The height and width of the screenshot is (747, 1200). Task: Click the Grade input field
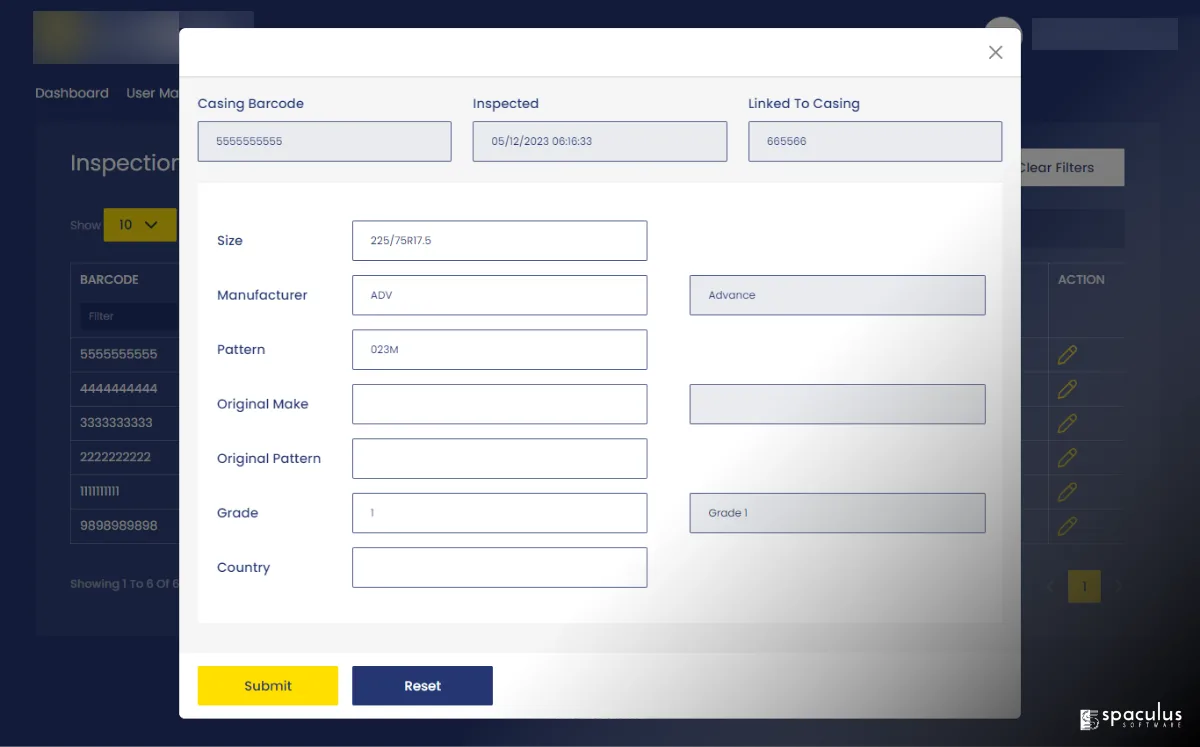[499, 513]
